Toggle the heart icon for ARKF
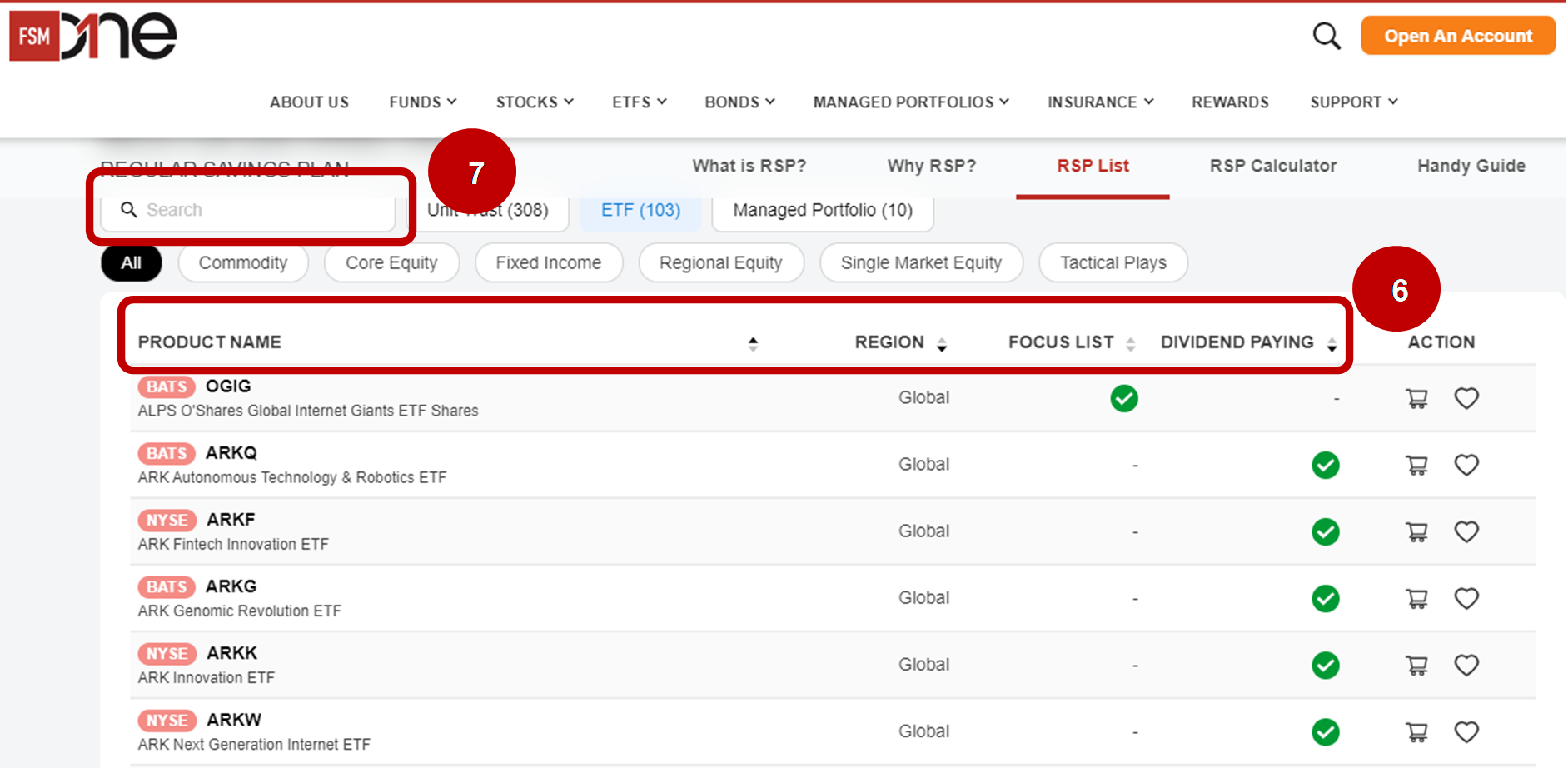 point(1466,531)
